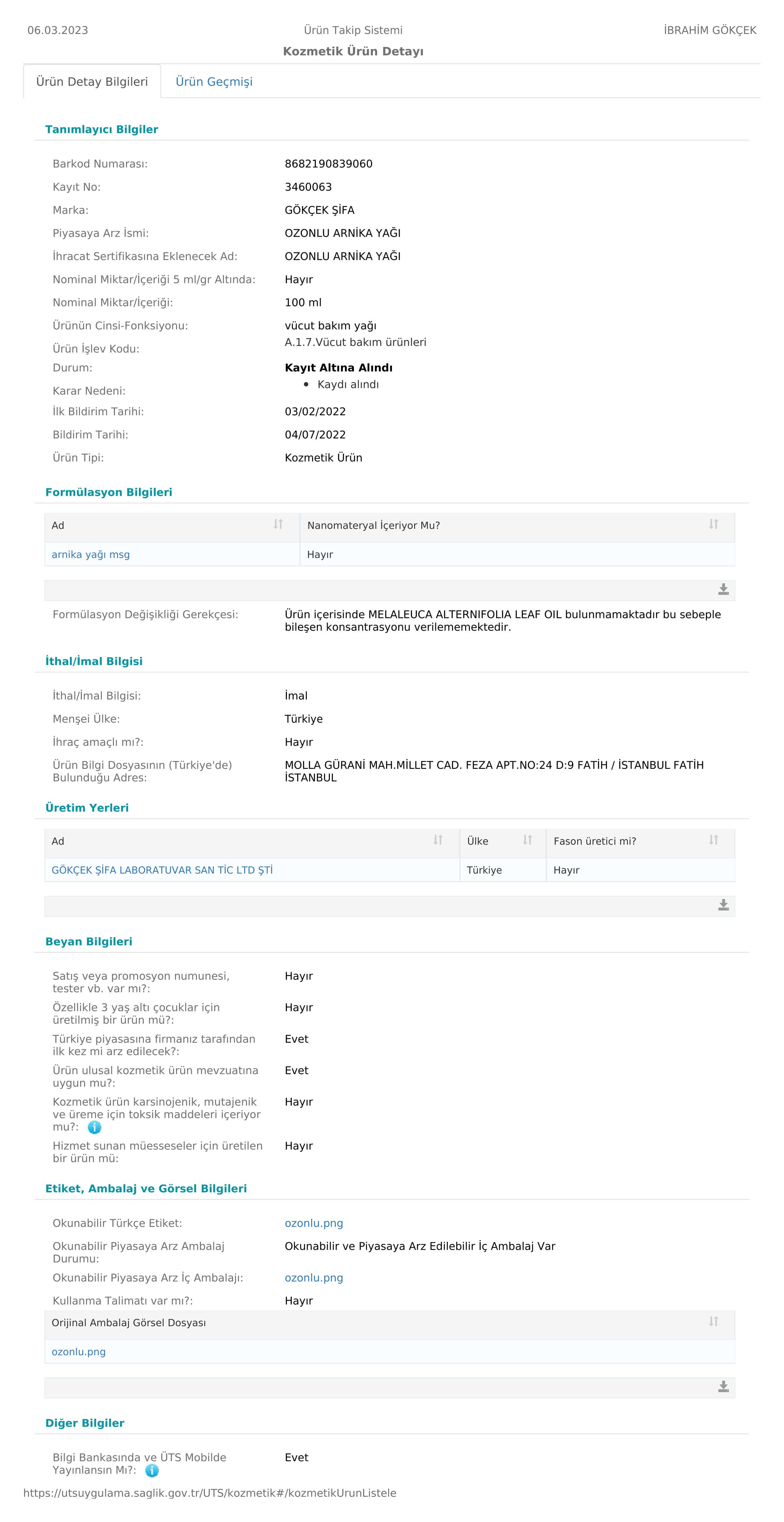Click the Marka value GÖKÇEK ŞİFA
The image size is (784, 1522).
[319, 210]
